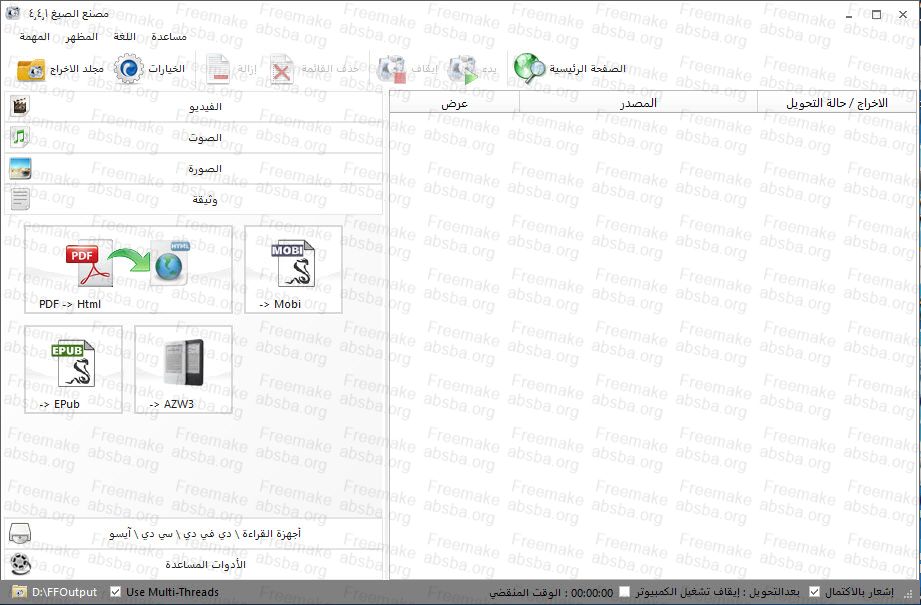Minimize the Format Factory window
This screenshot has width=921, height=605.
click(849, 14)
